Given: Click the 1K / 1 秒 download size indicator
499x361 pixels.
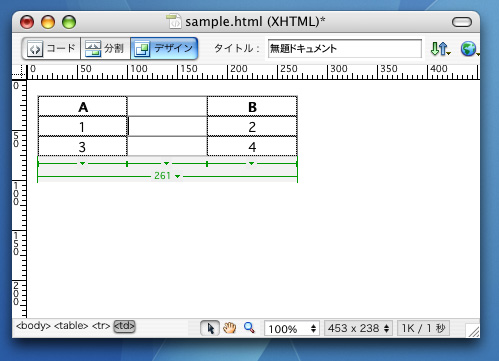Looking at the screenshot, I should tap(423, 329).
